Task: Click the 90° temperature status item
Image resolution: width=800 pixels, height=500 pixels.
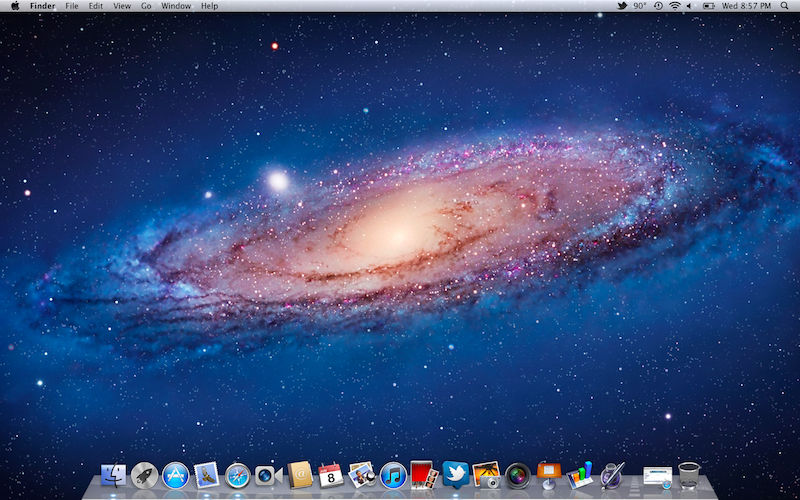Action: point(640,6)
